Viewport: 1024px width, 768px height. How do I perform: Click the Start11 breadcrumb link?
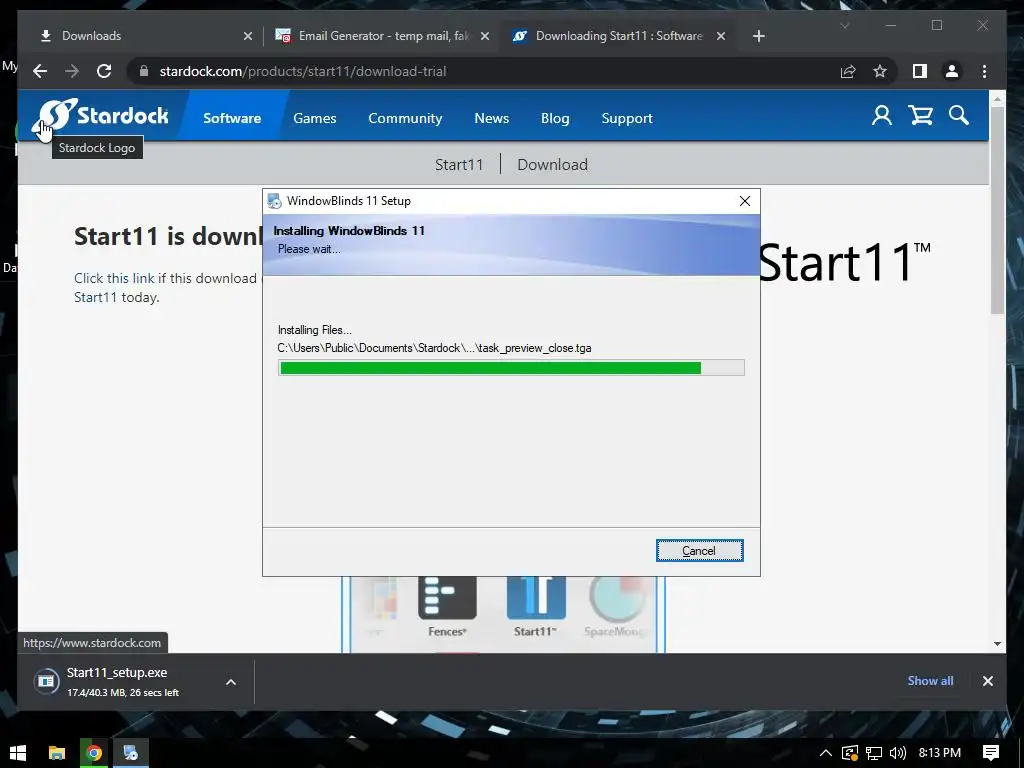(459, 165)
